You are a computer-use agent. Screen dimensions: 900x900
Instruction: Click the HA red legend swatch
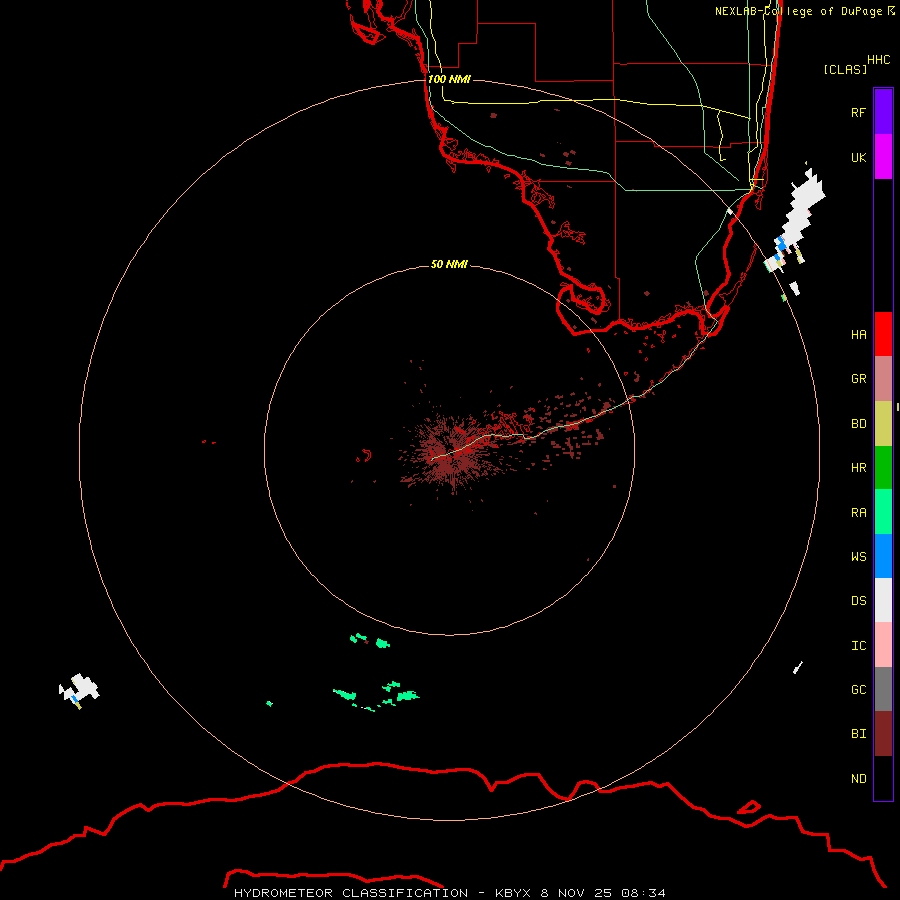(883, 334)
